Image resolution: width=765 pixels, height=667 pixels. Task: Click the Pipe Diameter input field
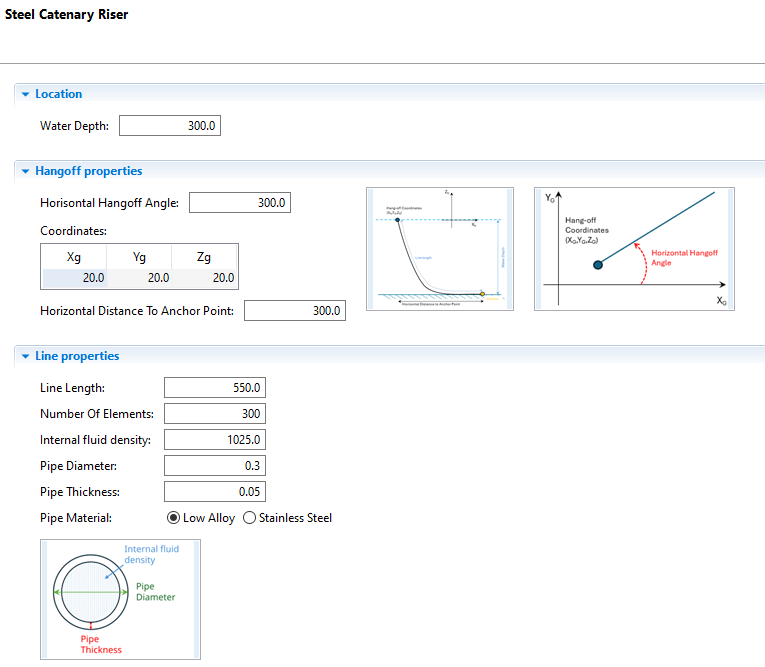pos(214,466)
